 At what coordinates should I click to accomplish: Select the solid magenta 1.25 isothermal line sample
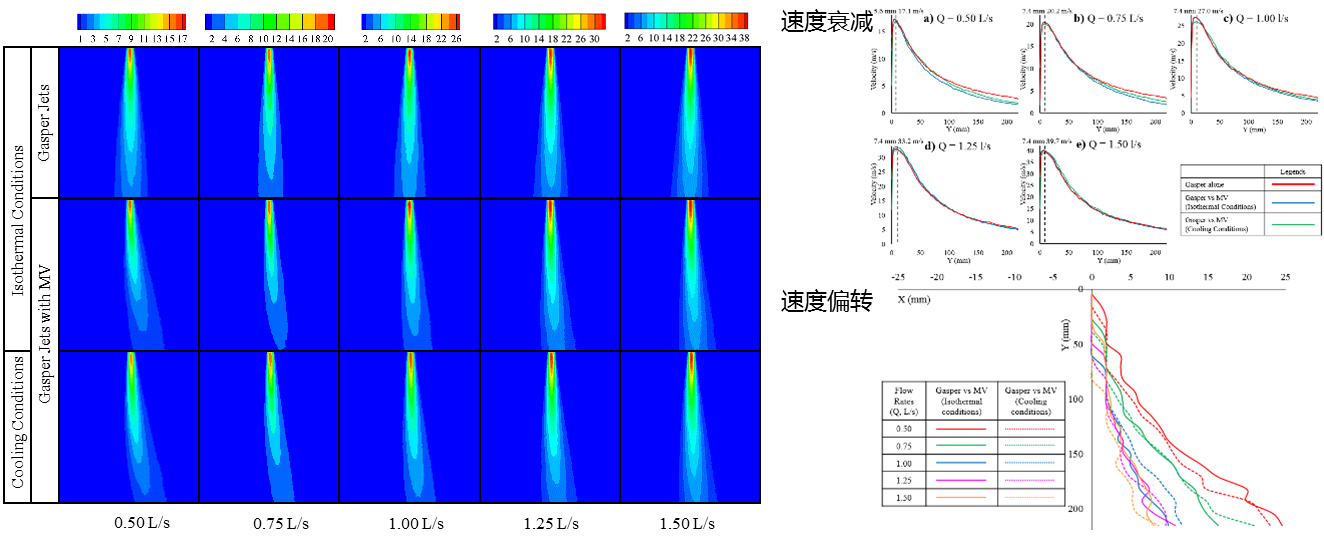tap(959, 481)
